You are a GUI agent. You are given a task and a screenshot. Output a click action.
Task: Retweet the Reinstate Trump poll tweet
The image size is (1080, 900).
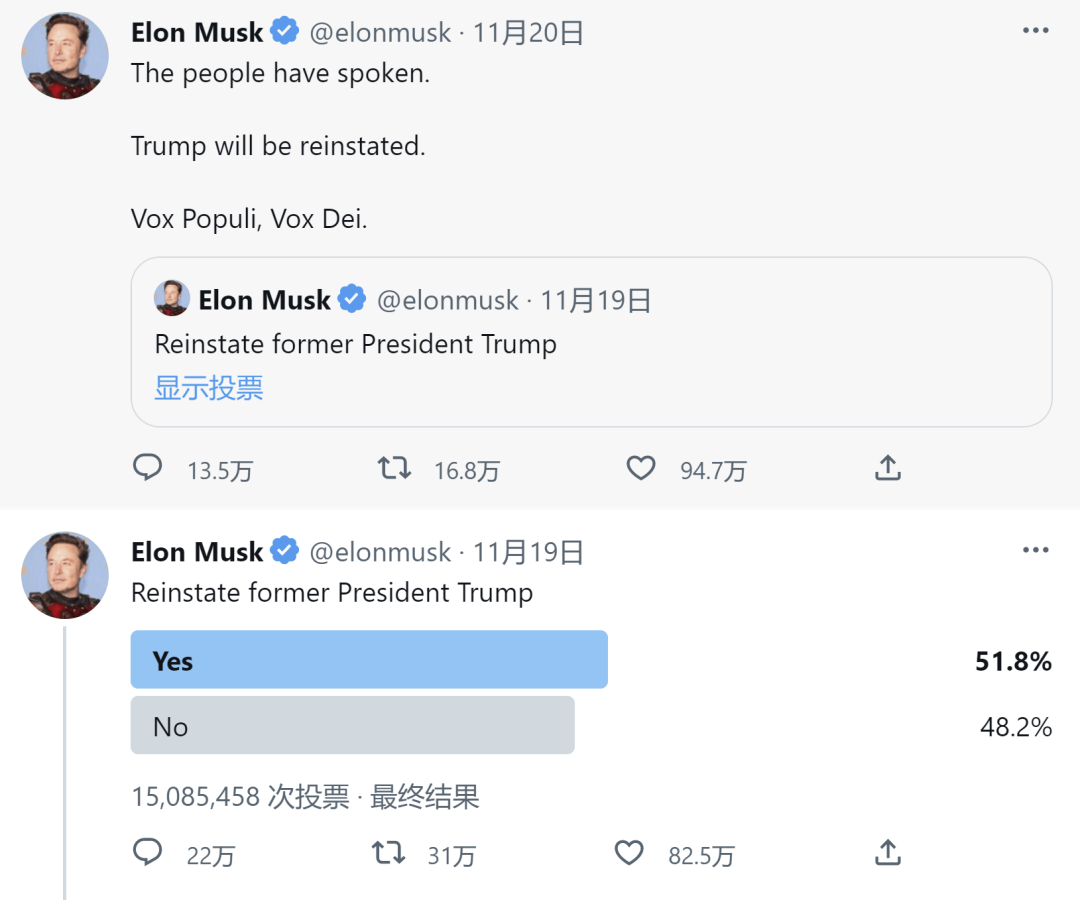[x=388, y=853]
